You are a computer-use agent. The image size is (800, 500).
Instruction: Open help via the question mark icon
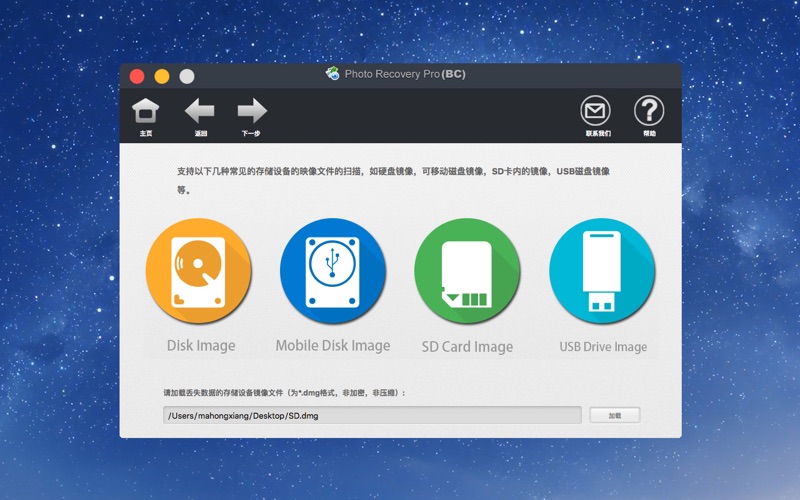coord(649,112)
